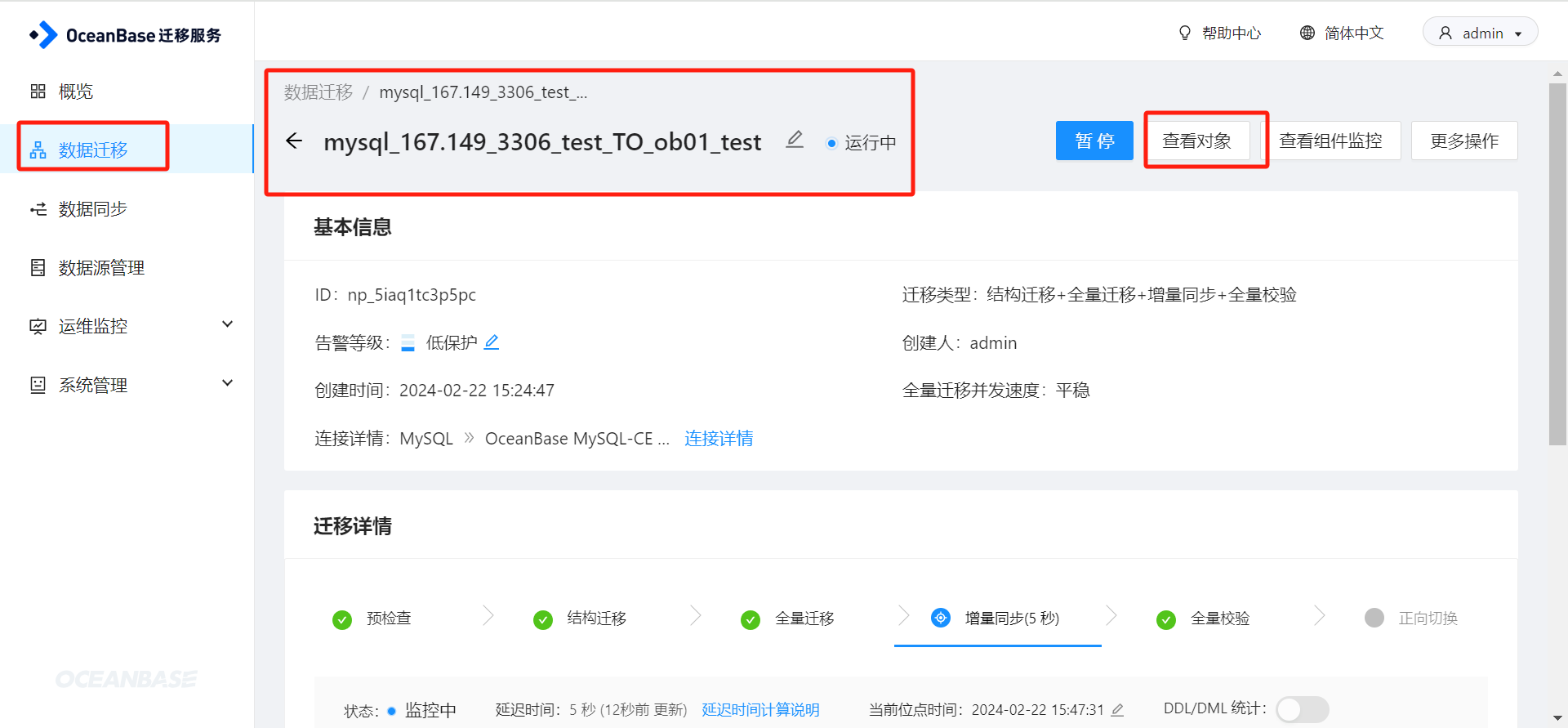Click 数据迁移 breadcrumb link
The width and height of the screenshot is (1568, 728).
pos(318,92)
